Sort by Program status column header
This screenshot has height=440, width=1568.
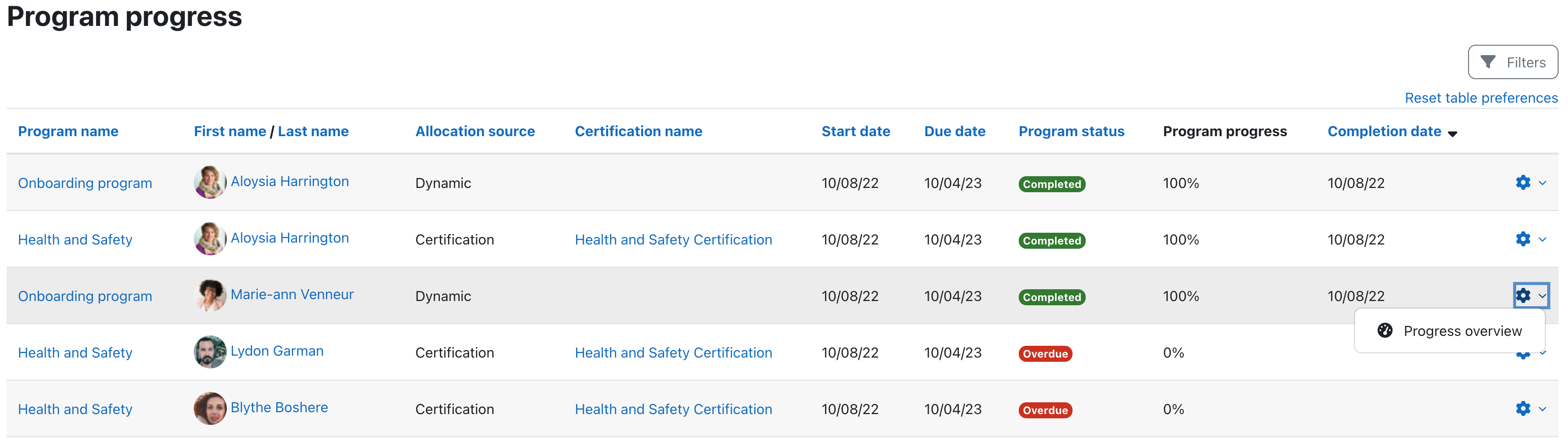(x=1071, y=131)
